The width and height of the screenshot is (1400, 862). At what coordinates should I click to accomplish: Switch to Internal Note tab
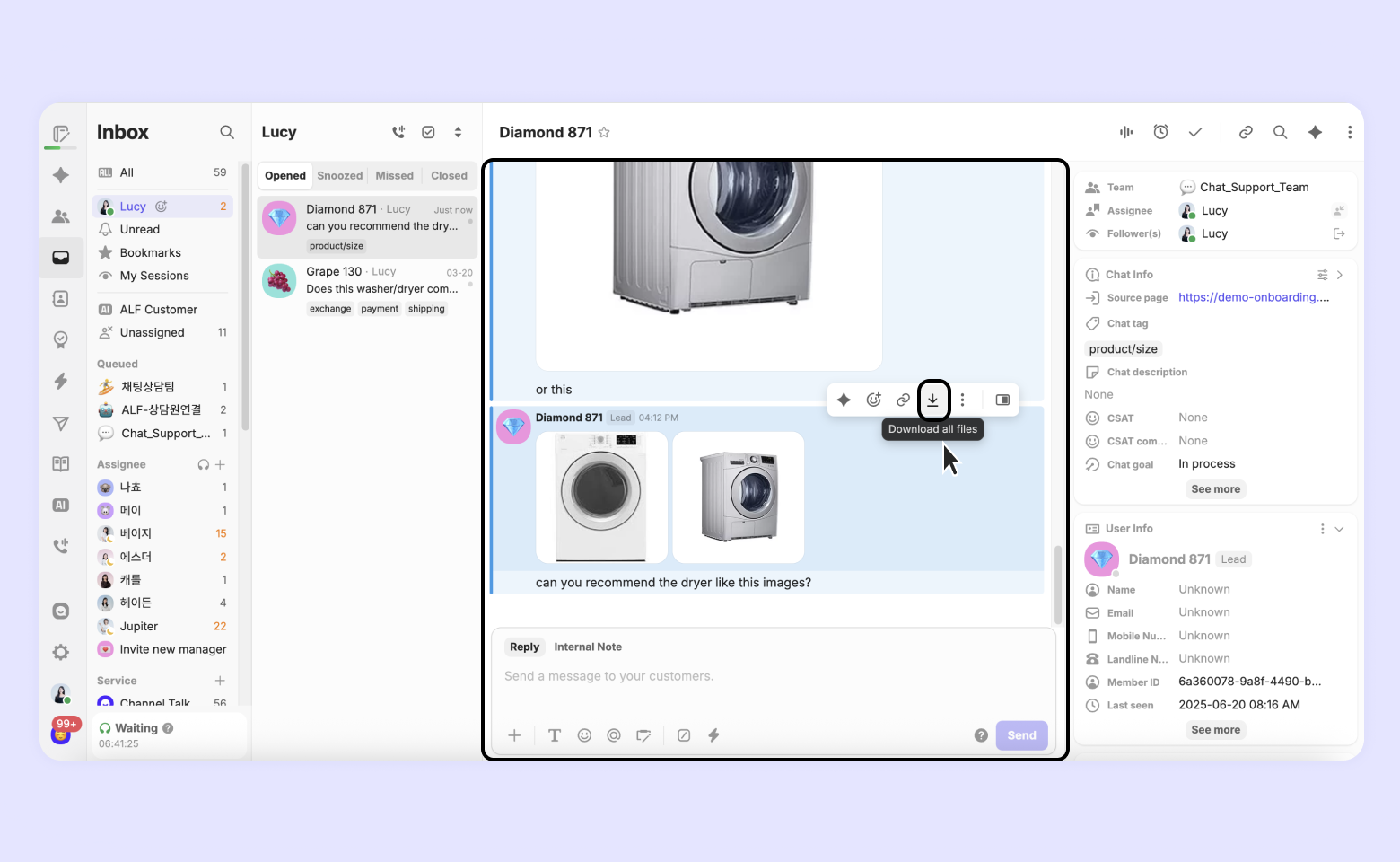pyautogui.click(x=588, y=646)
